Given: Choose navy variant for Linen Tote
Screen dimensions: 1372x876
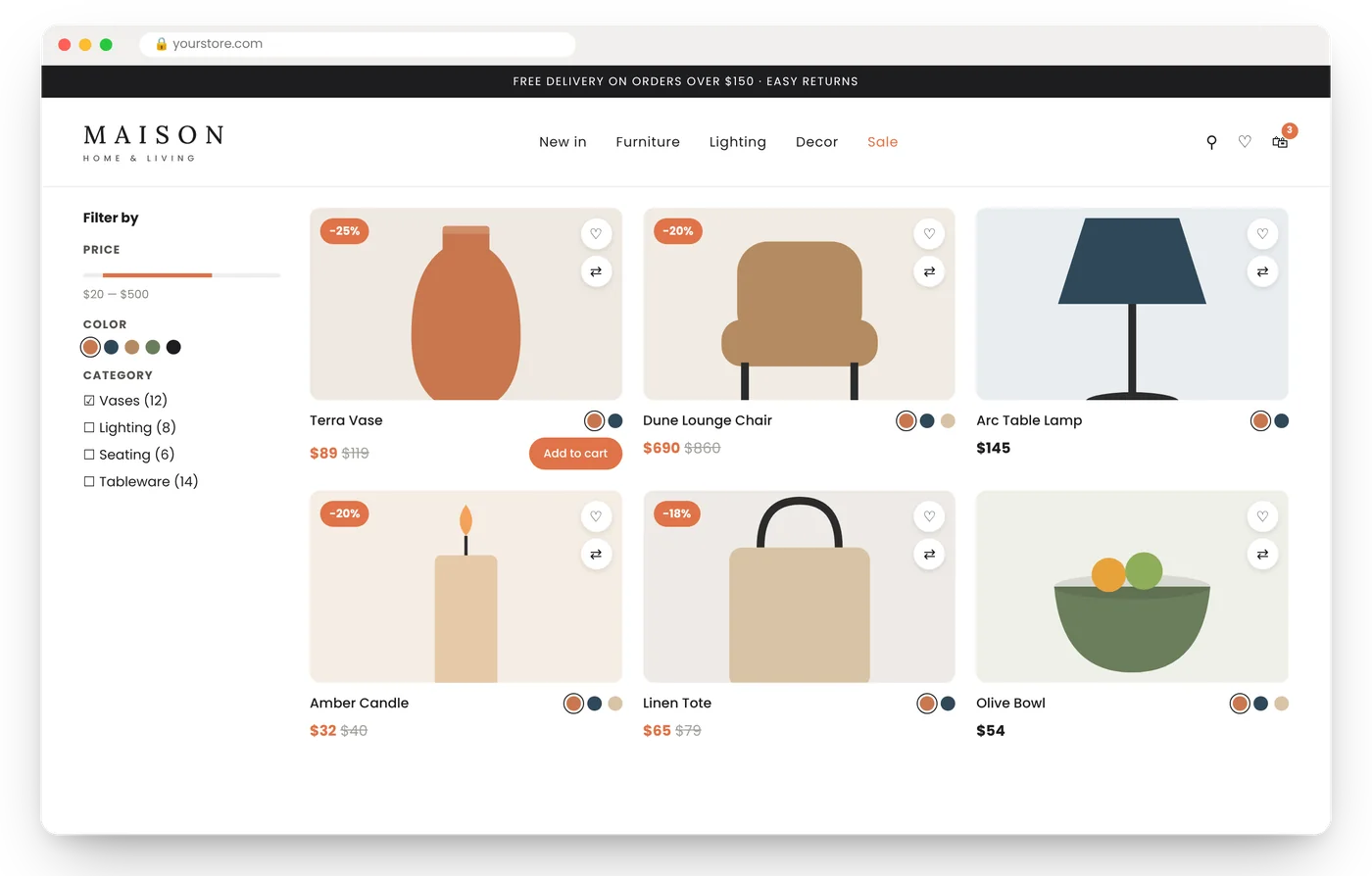Looking at the screenshot, I should 948,704.
